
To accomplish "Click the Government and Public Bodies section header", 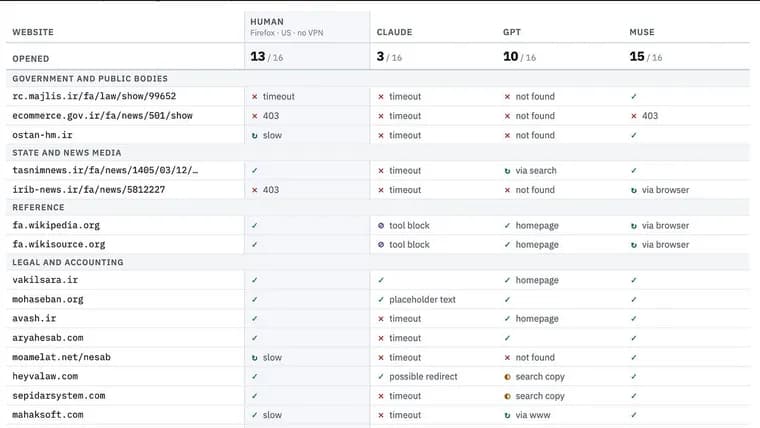I will pyautogui.click(x=90, y=79).
